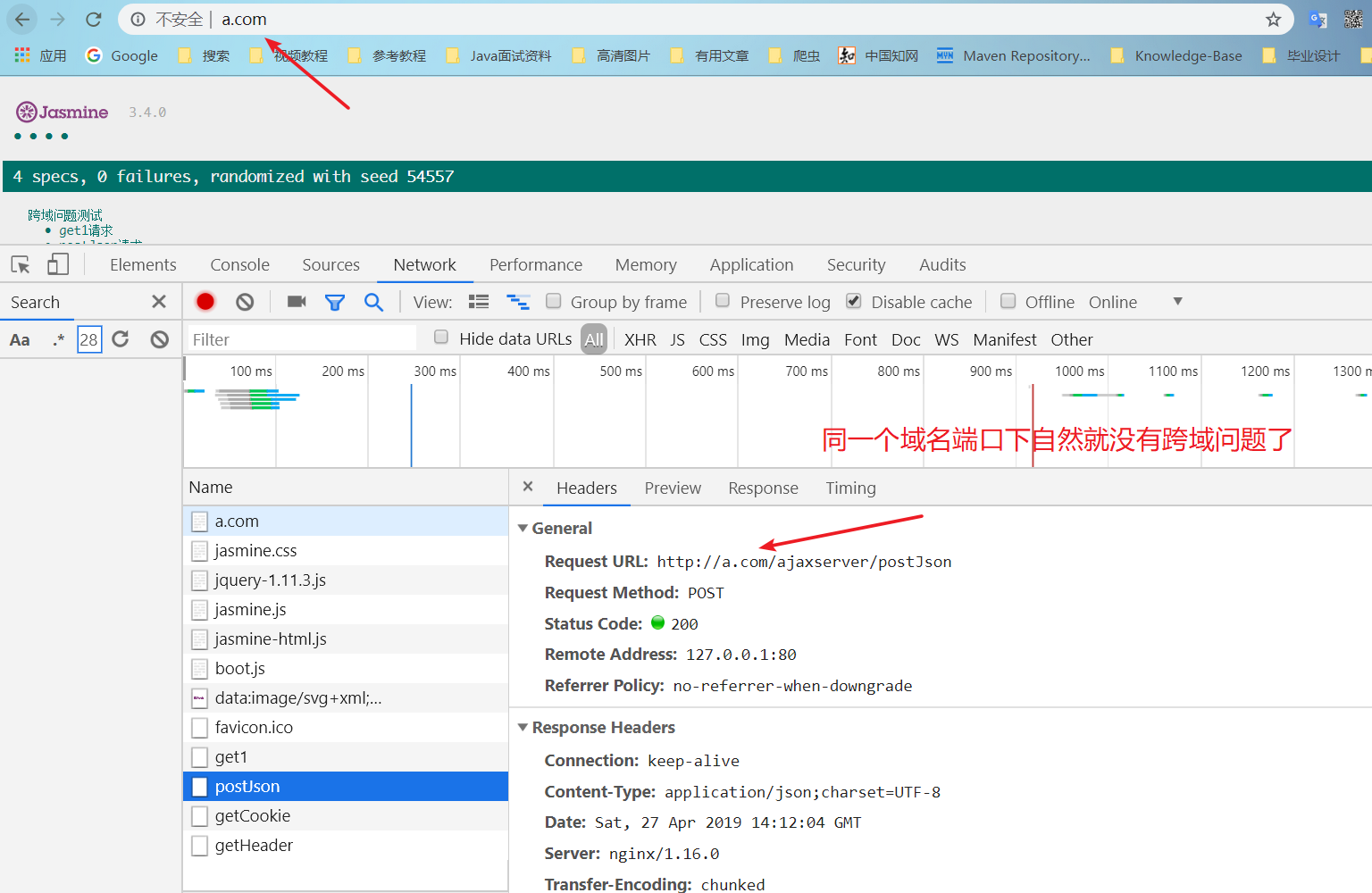Collapse the Response Headers section
This screenshot has width=1372, height=893.
523,727
